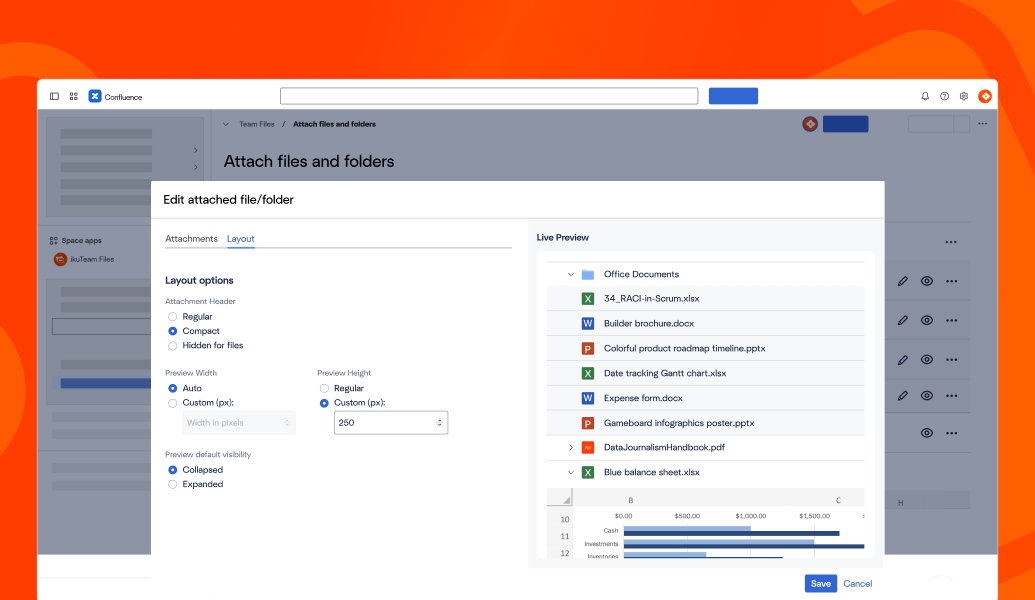Select Custom (px) preview width option

[x=173, y=403]
